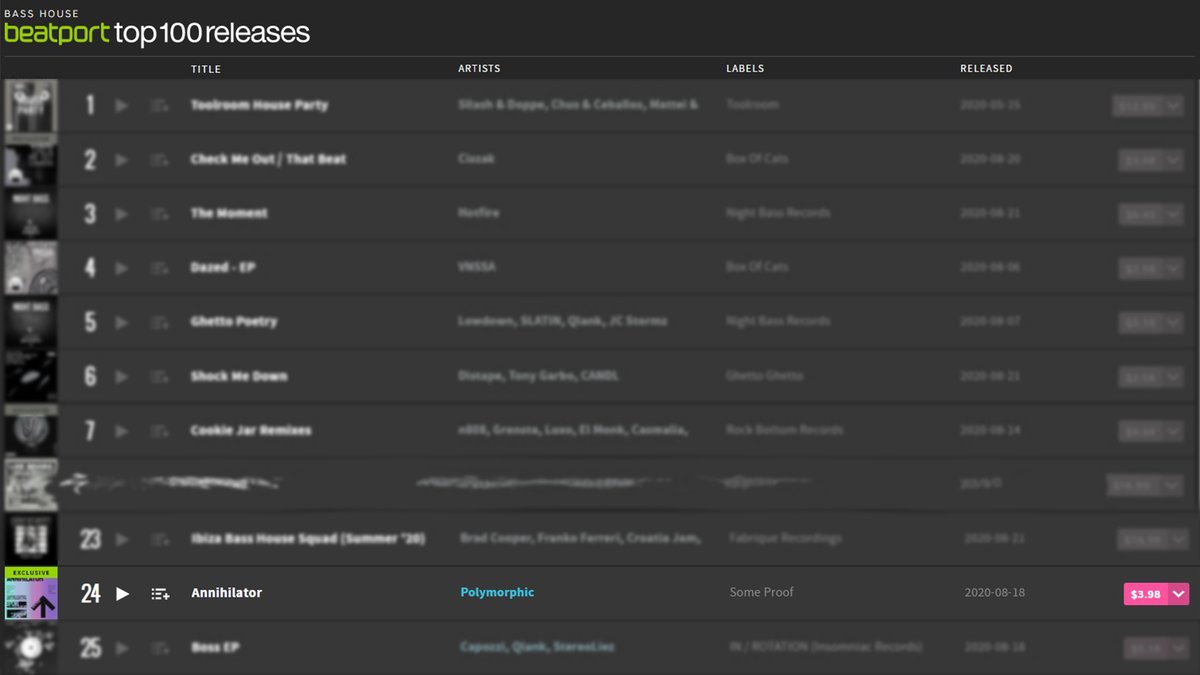Play Check Me Out / That Beat
The image size is (1200, 675).
pos(122,160)
